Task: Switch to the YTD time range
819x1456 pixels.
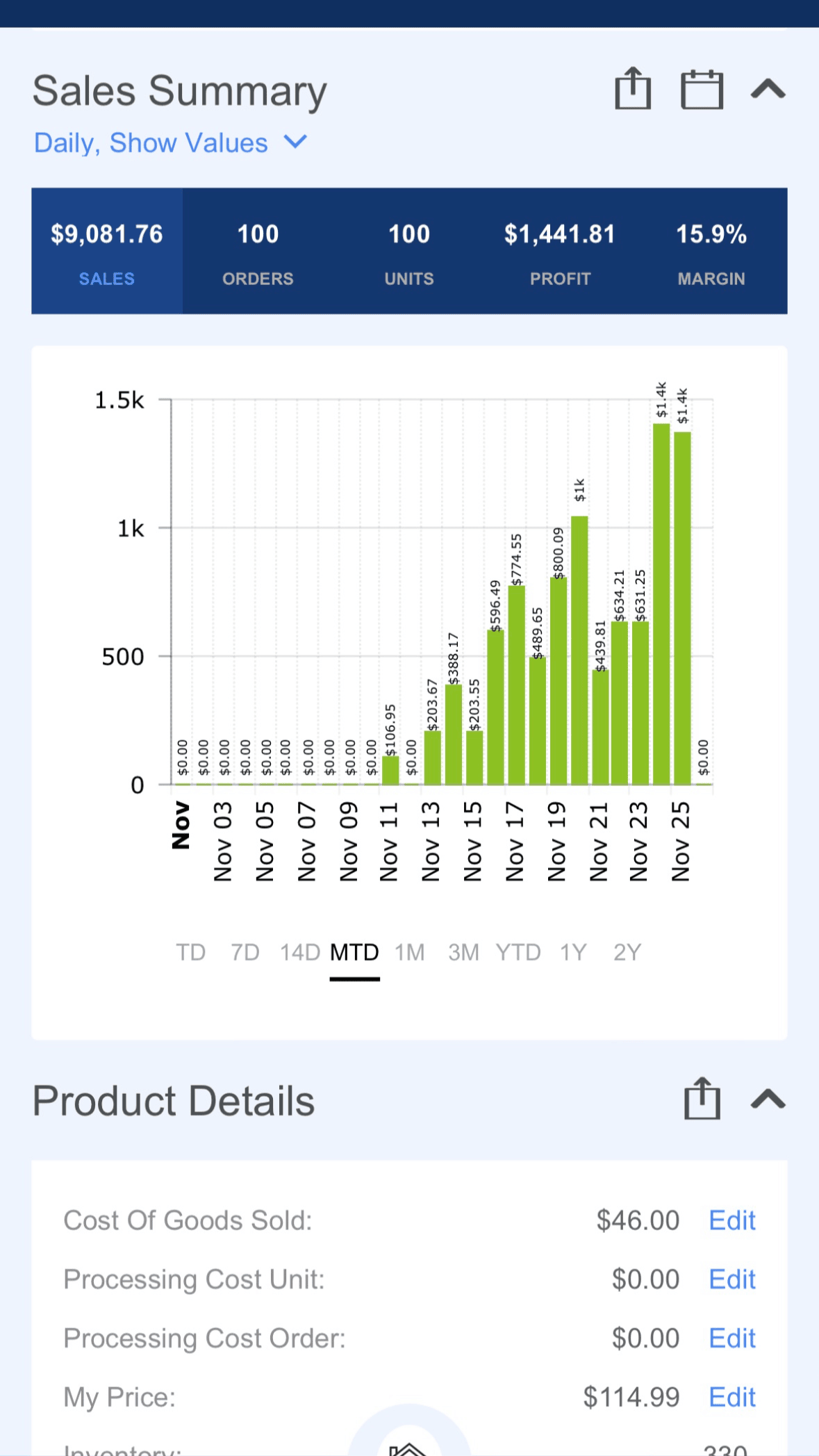Action: [518, 952]
